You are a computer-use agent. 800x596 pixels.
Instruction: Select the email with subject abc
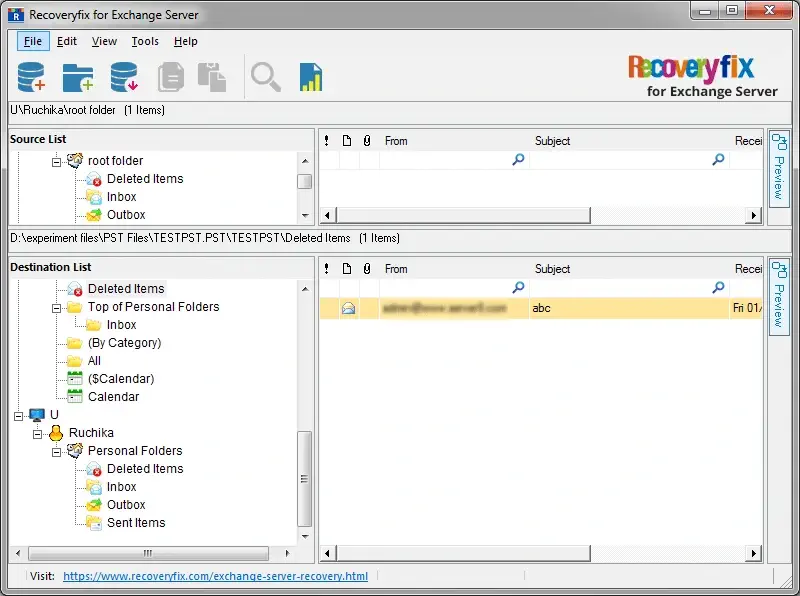coord(541,308)
